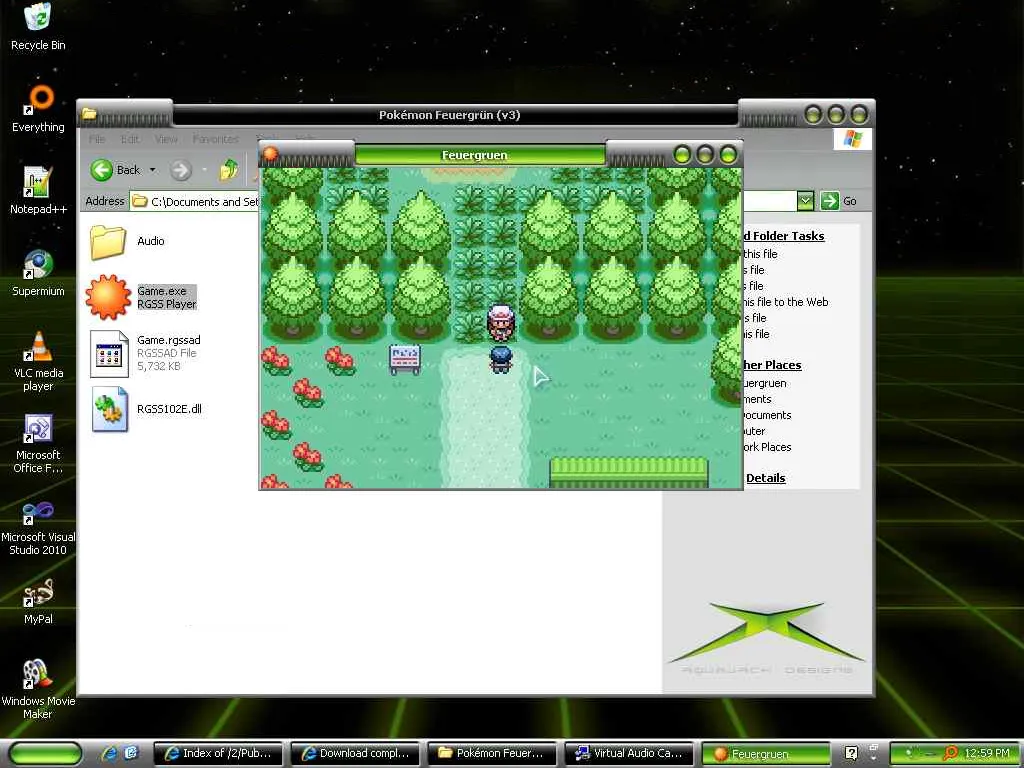Screen dimensions: 1024x768
Task: Collapse the Other Places panel header
Action: (773, 365)
